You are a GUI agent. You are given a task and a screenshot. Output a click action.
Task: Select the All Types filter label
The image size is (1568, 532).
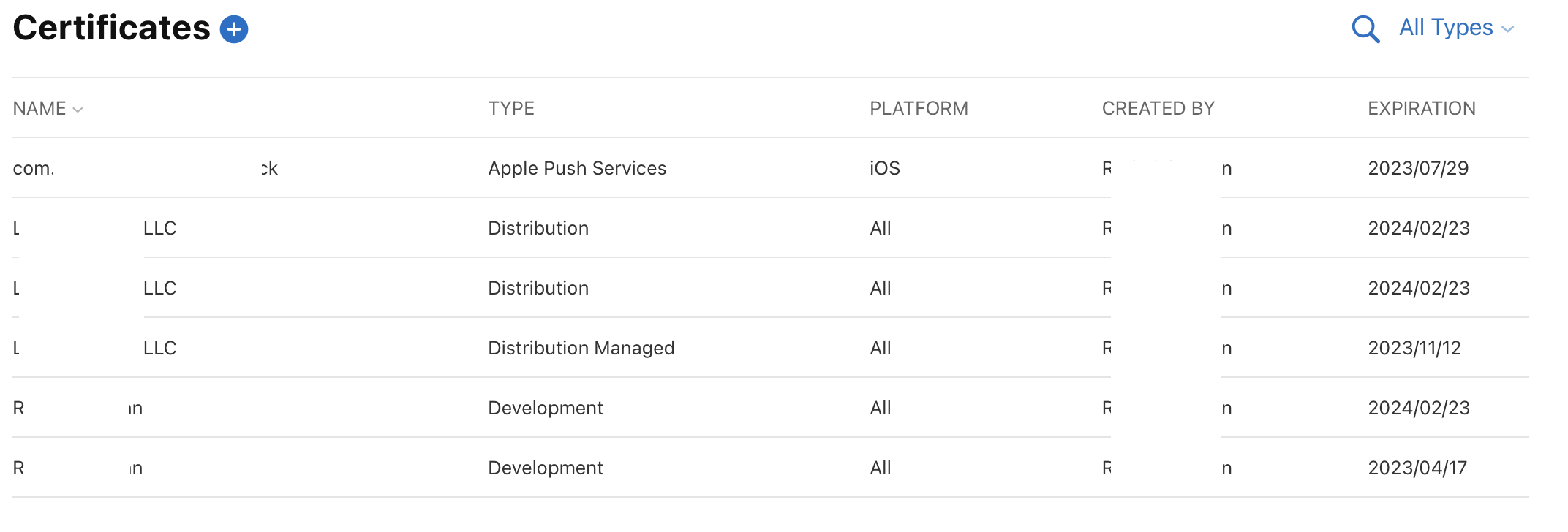tap(1445, 28)
